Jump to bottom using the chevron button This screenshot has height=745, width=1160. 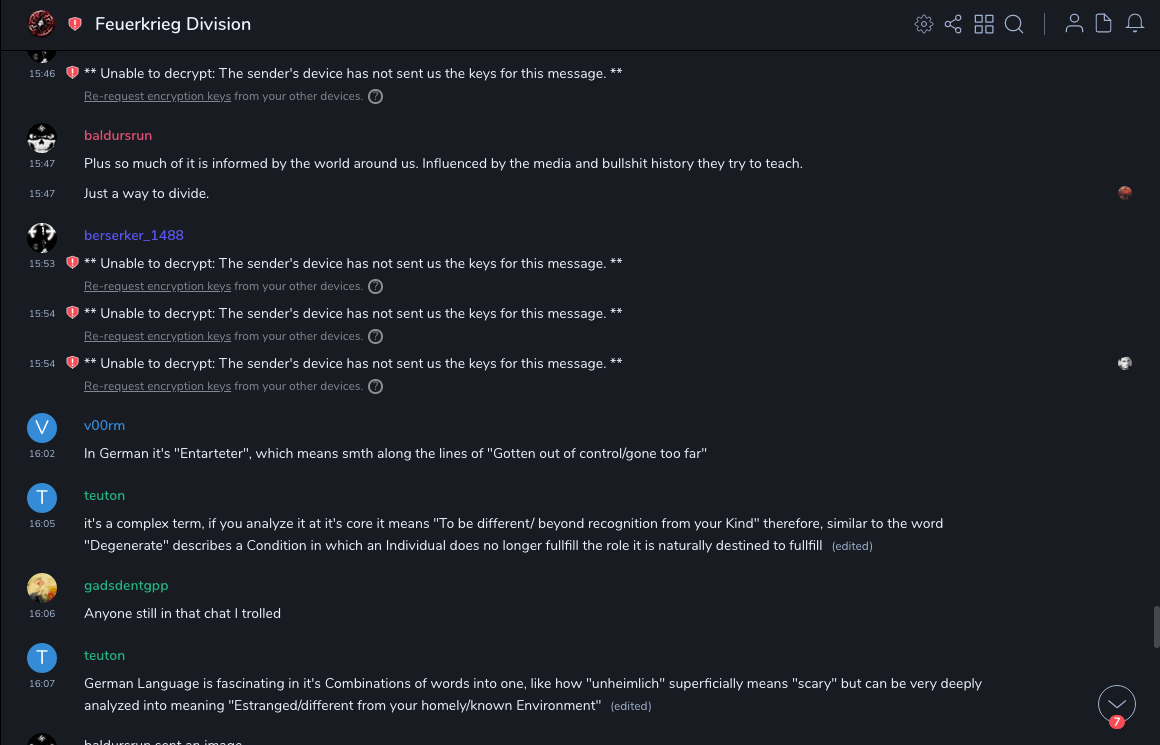point(1117,704)
